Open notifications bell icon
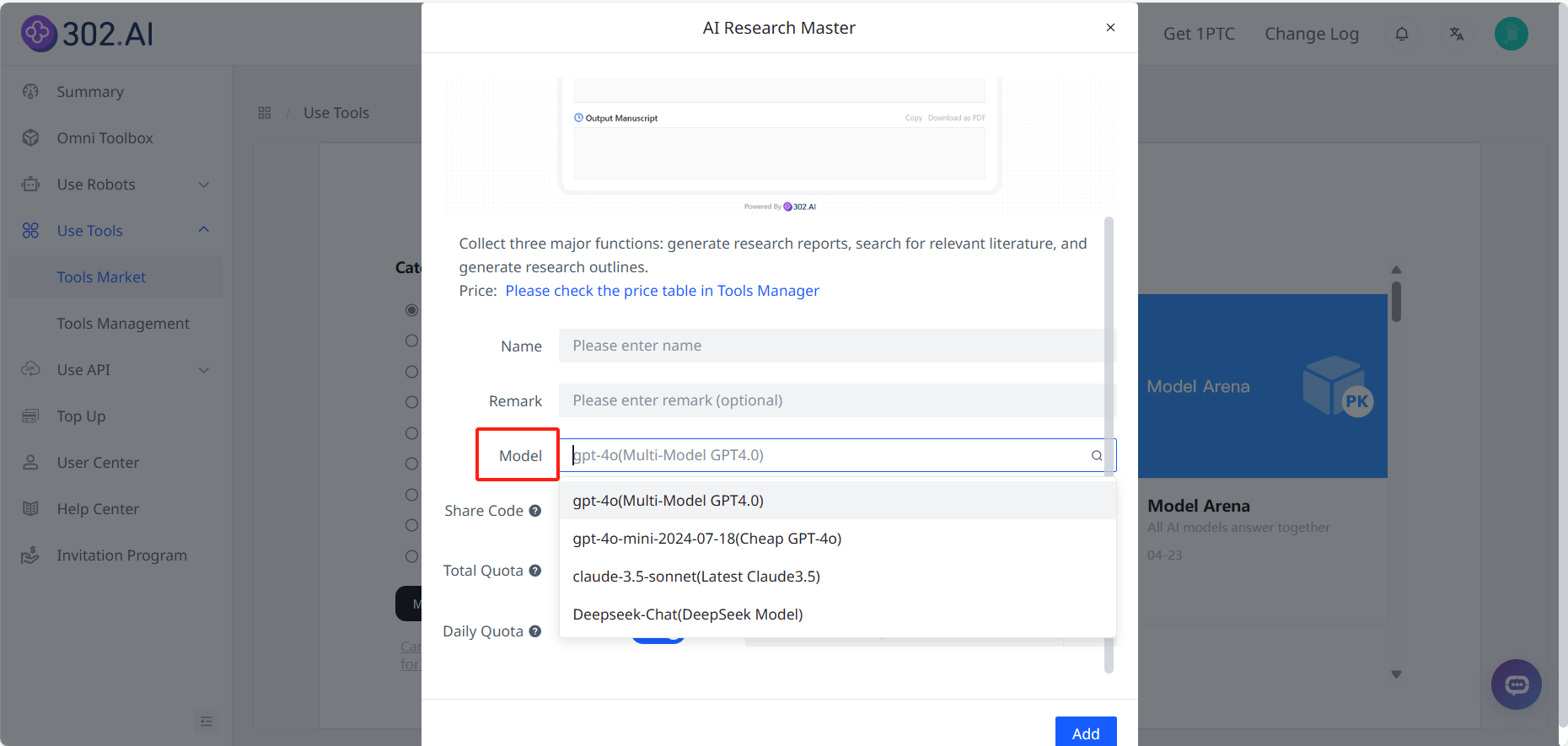 (x=1402, y=34)
